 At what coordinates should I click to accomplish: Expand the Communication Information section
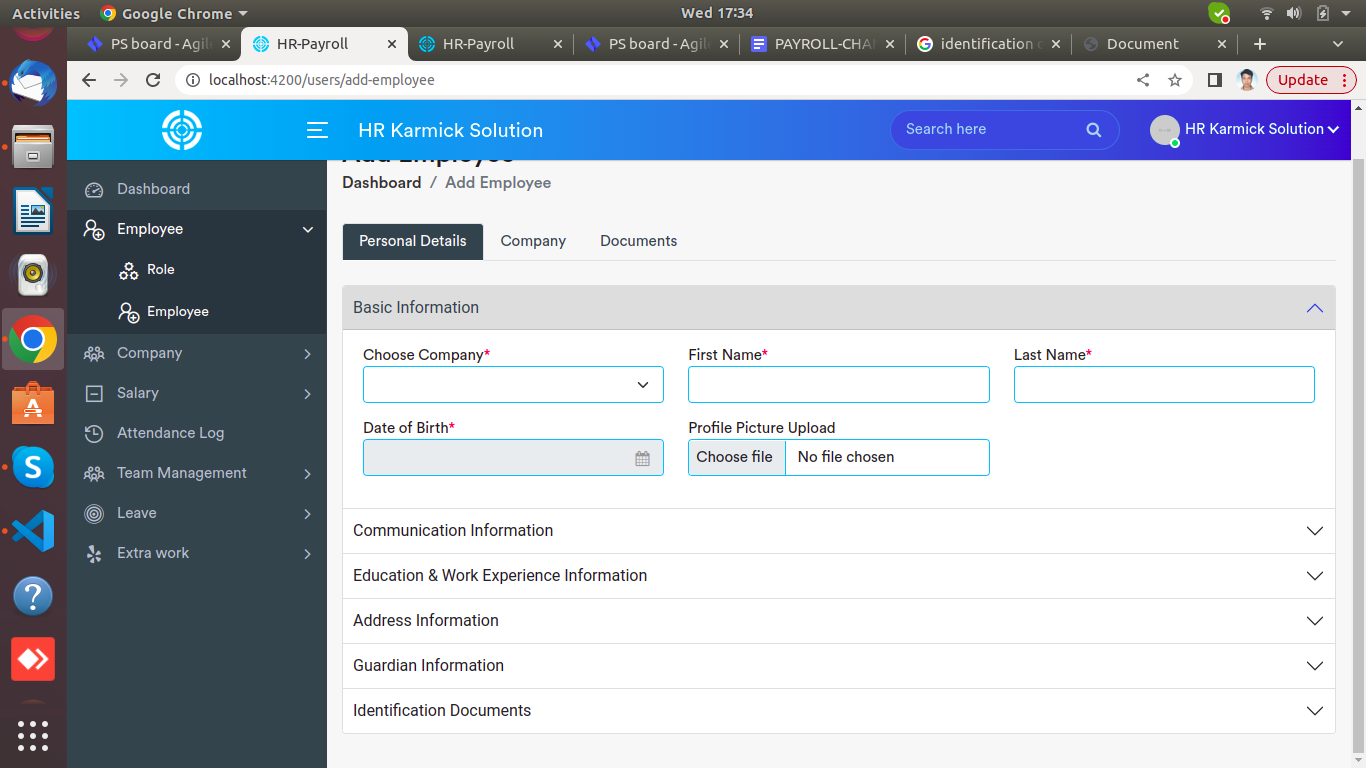(x=838, y=531)
